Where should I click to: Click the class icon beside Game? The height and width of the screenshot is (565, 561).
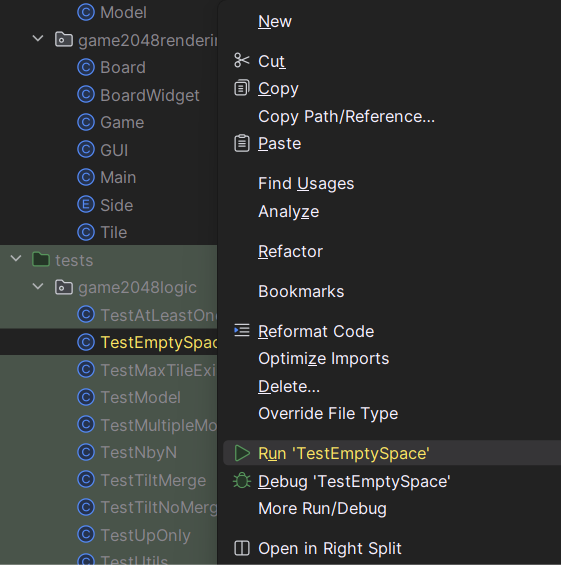pos(86,122)
